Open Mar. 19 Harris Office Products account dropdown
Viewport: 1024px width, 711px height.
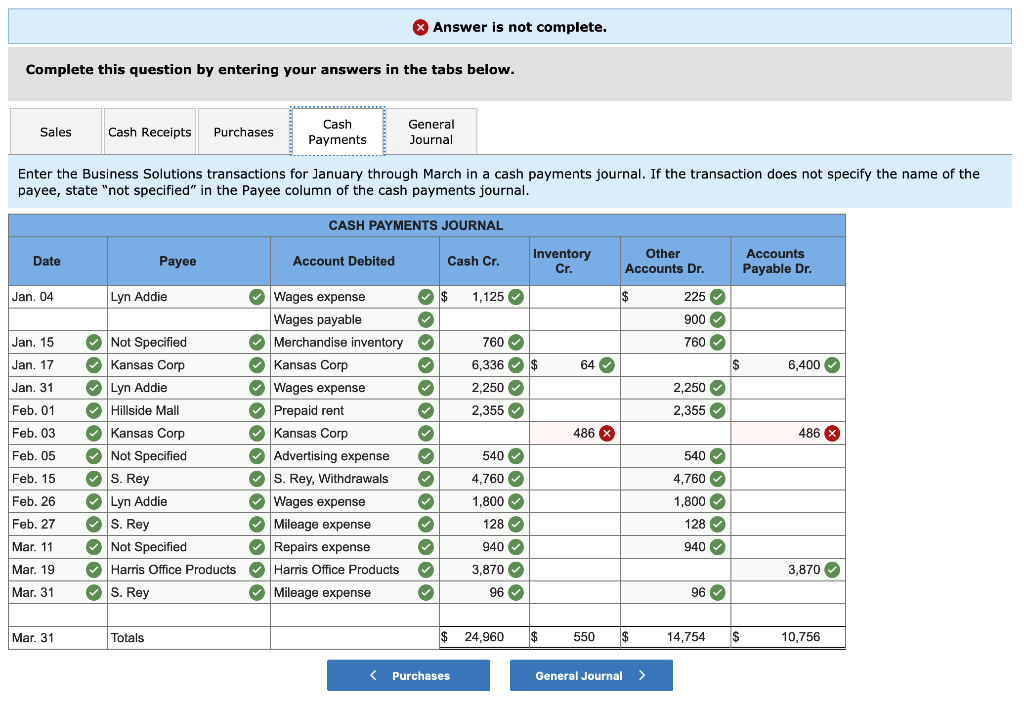click(355, 570)
